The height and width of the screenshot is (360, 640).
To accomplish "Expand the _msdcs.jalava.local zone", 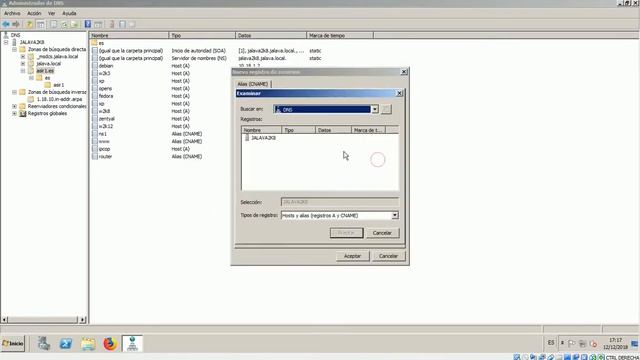I will (23, 56).
